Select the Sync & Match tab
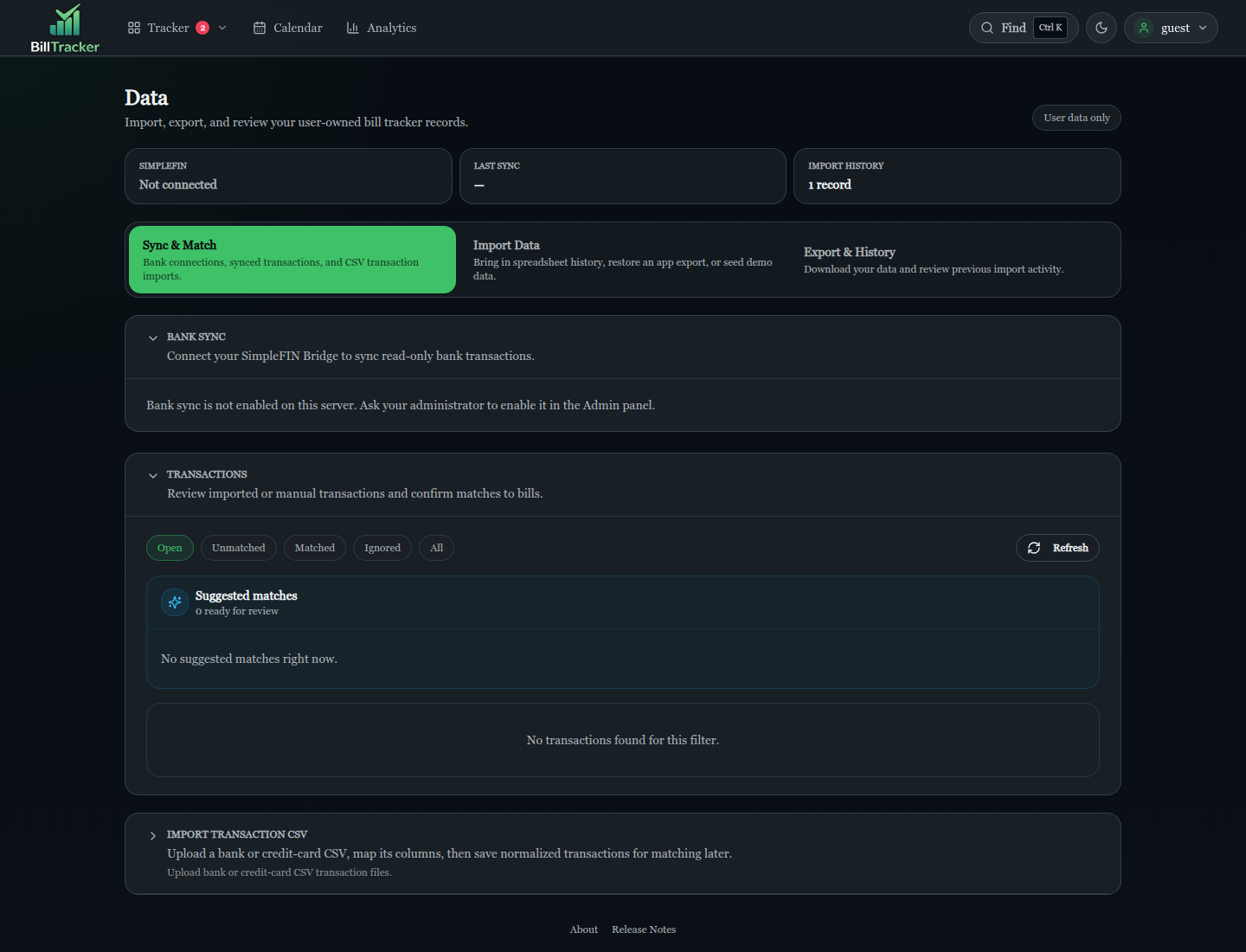 click(x=292, y=260)
